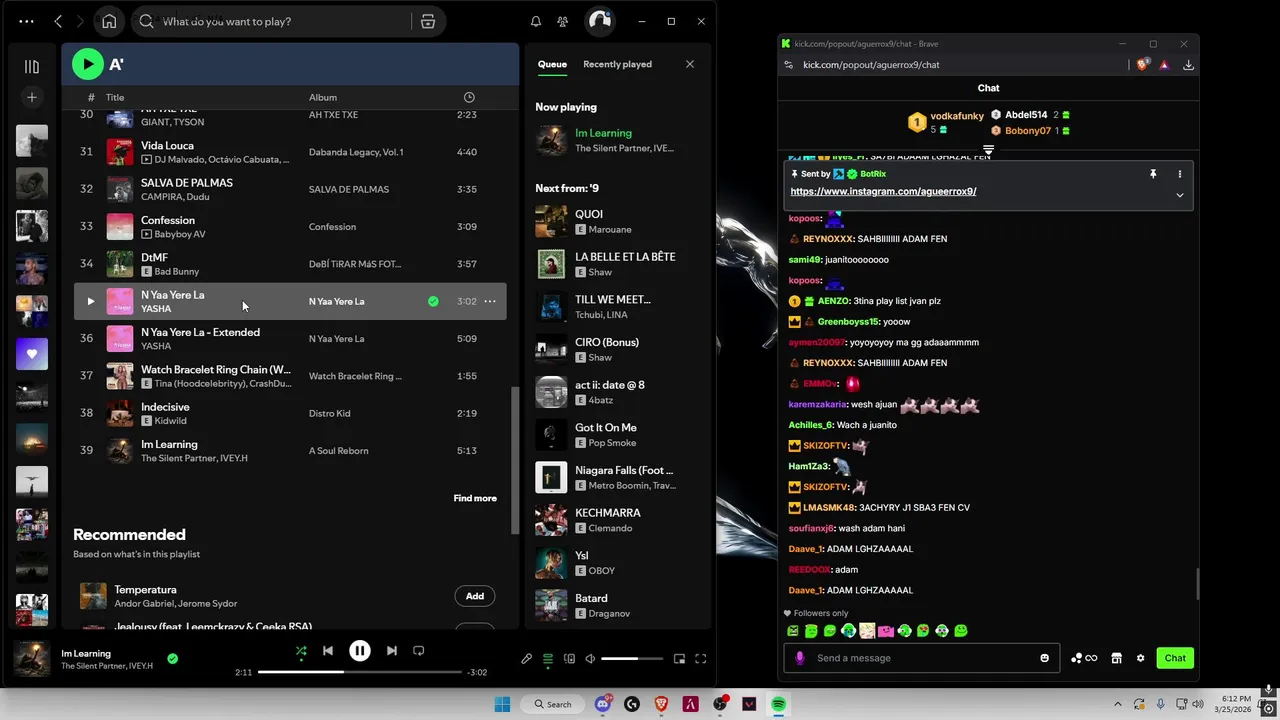Open more options for N Yaa Yere La
Screen dimensions: 1280x720
490,301
